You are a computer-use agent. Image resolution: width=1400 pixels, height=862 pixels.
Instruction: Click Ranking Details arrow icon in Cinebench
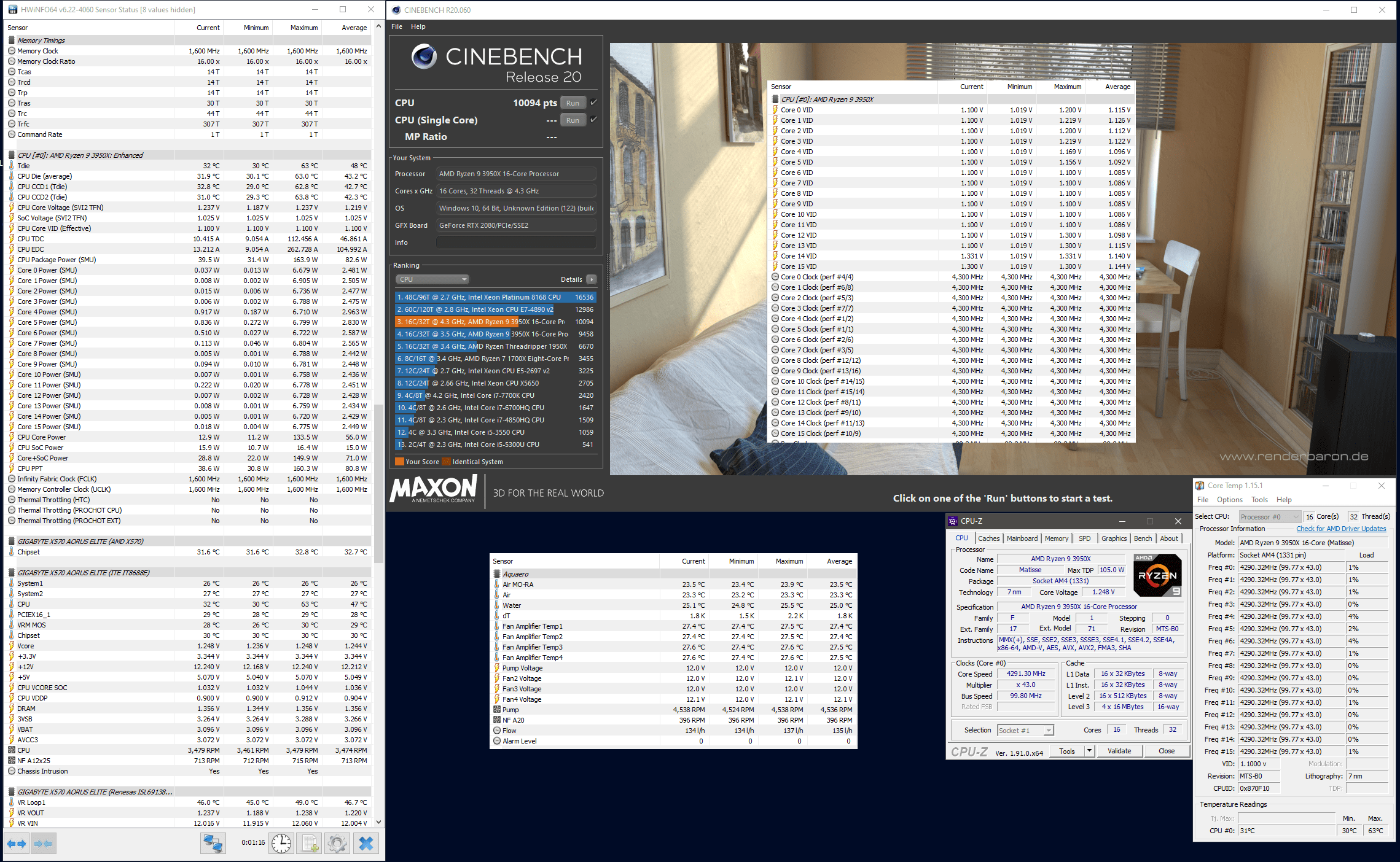click(x=592, y=279)
